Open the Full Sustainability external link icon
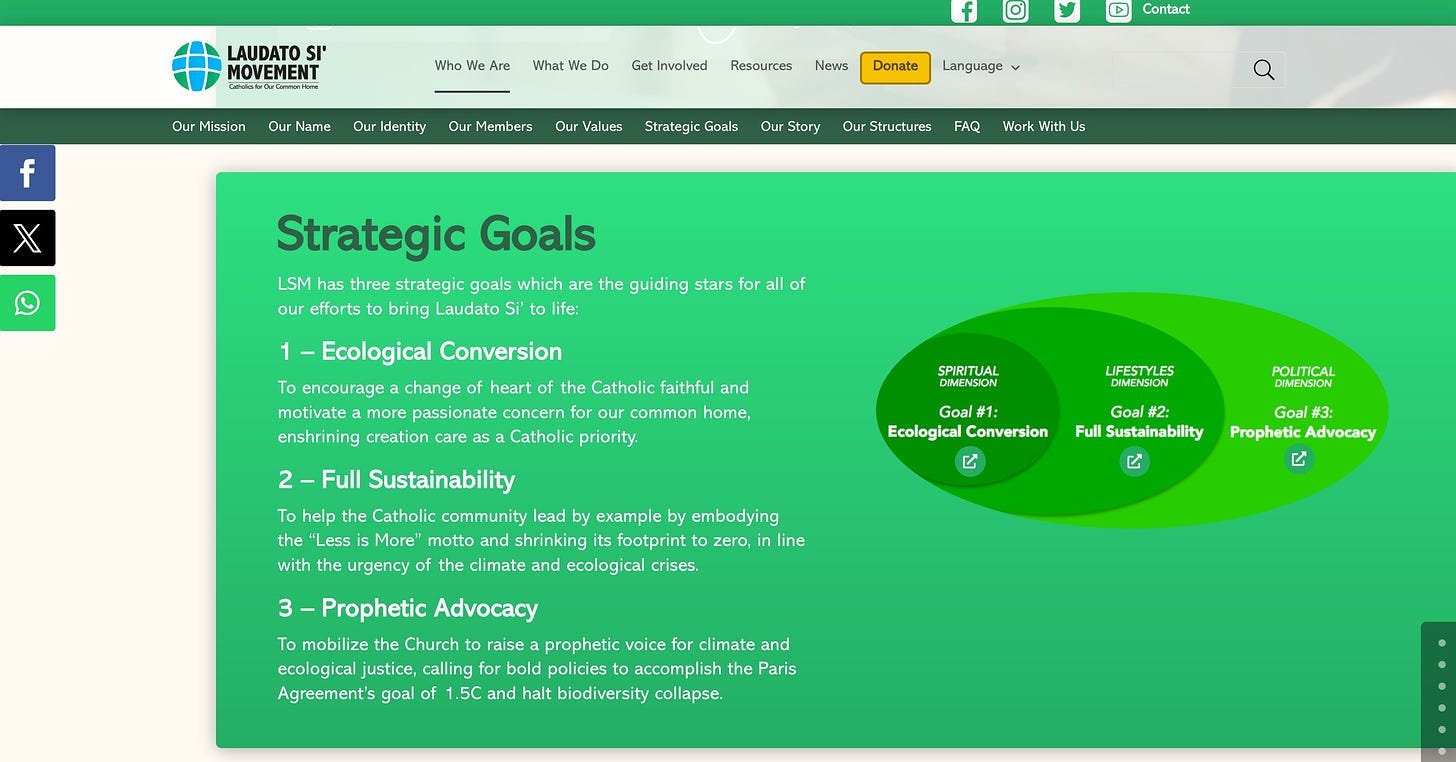Screen dimensions: 1456x762 click(x=1134, y=461)
